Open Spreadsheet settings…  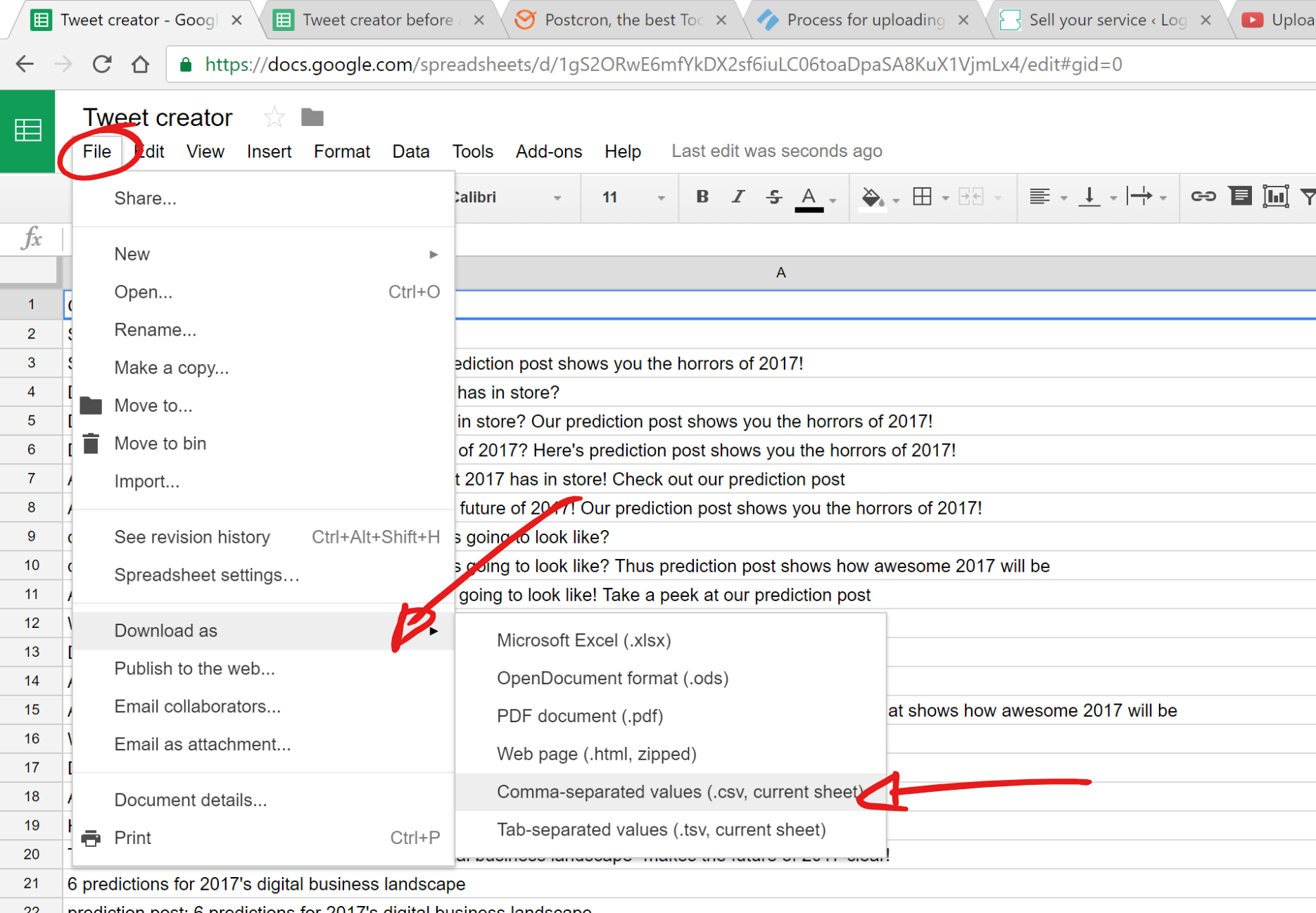[x=263, y=575]
